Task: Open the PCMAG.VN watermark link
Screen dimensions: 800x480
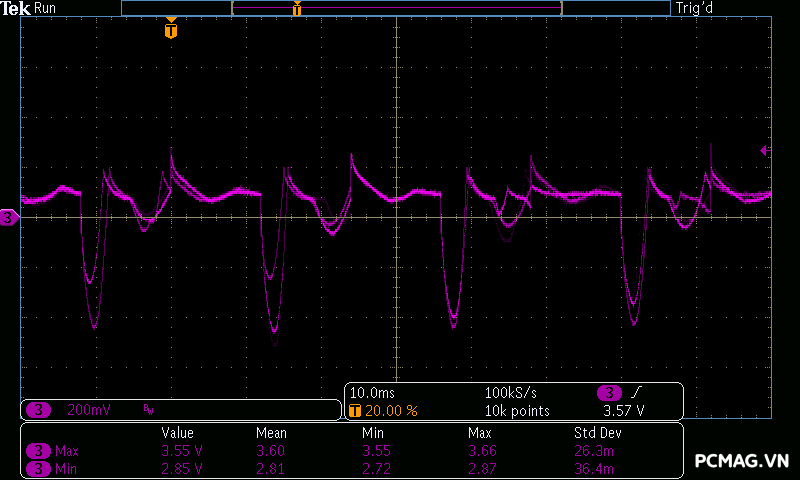Action: [742, 461]
